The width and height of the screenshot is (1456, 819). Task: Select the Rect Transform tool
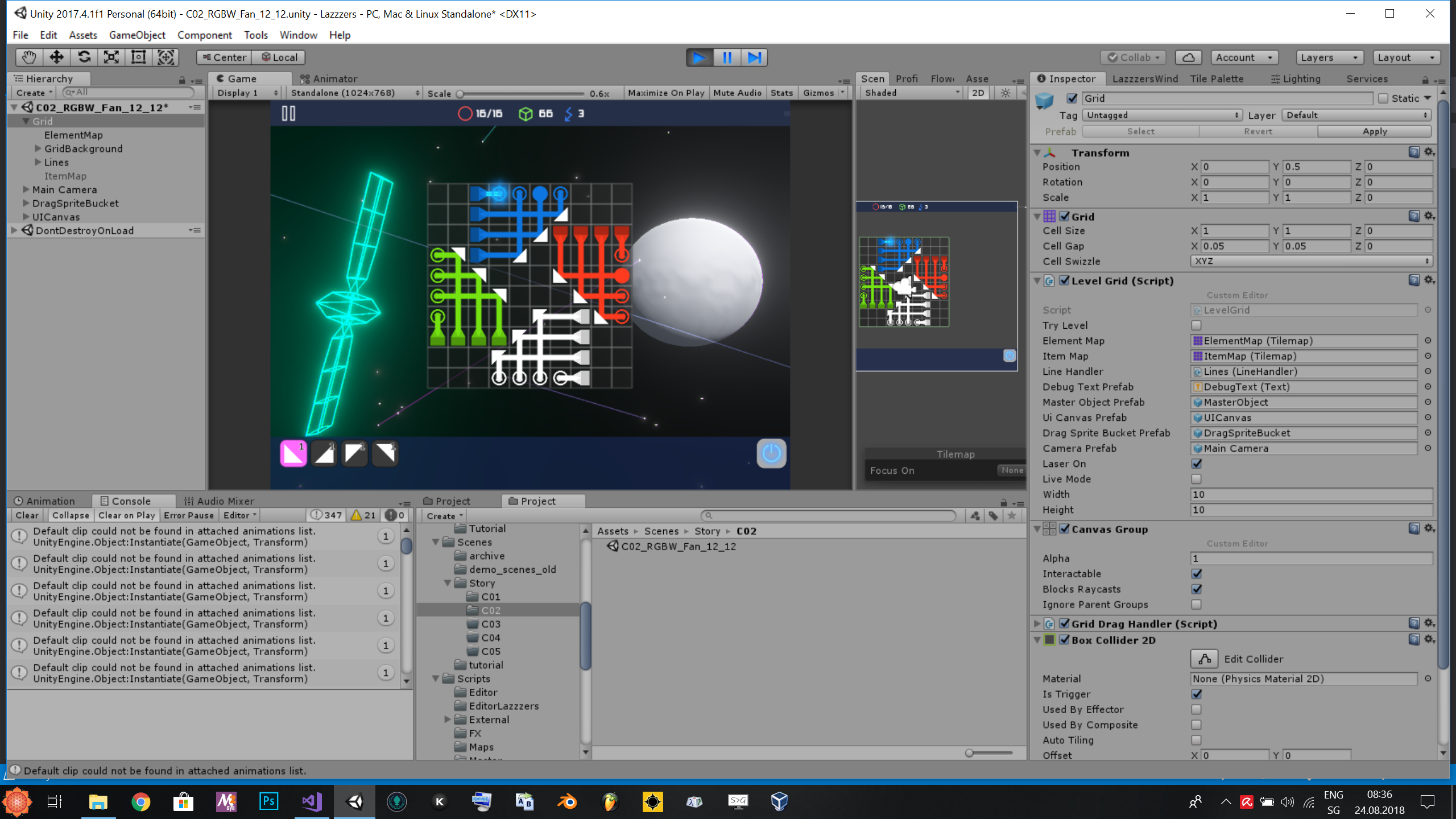(139, 57)
